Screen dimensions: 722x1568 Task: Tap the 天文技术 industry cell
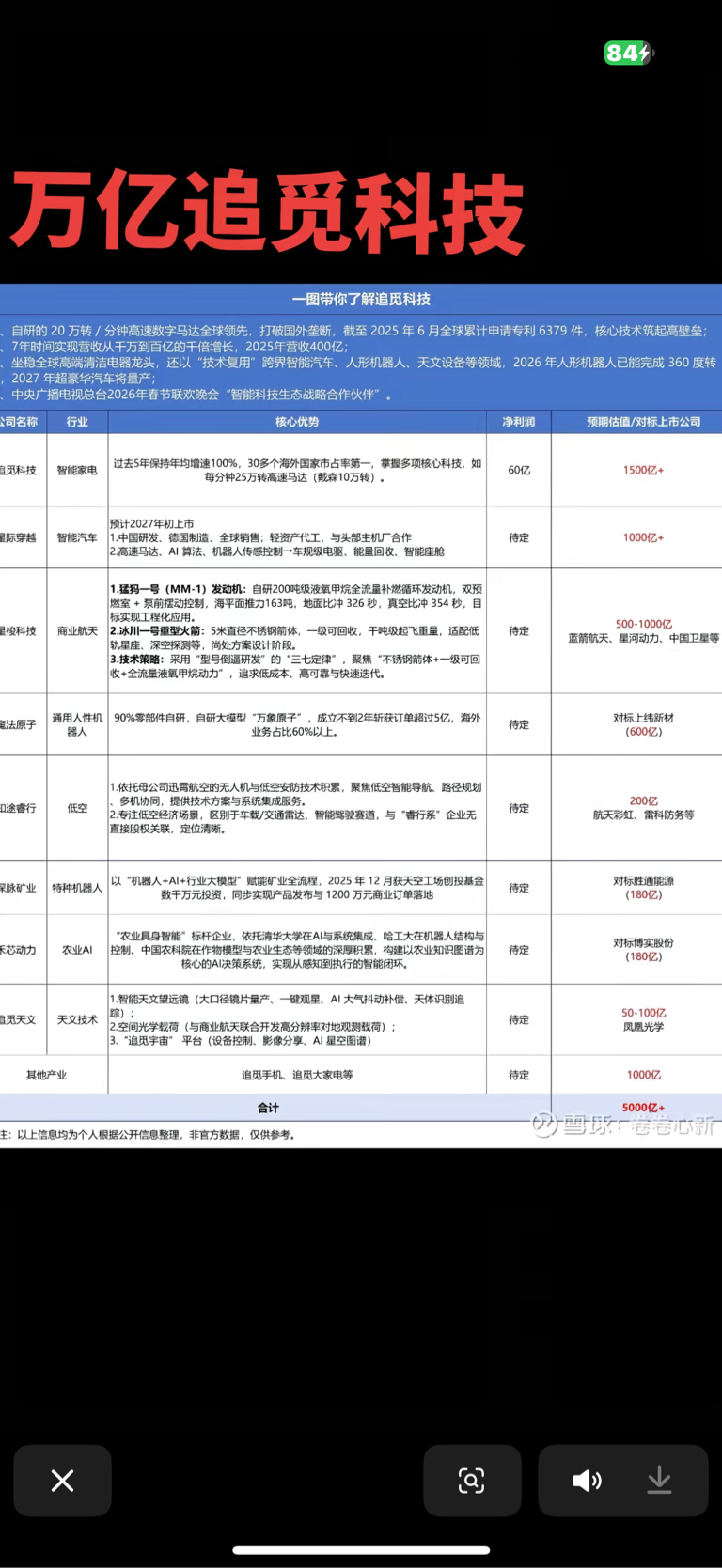pyautogui.click(x=77, y=1019)
